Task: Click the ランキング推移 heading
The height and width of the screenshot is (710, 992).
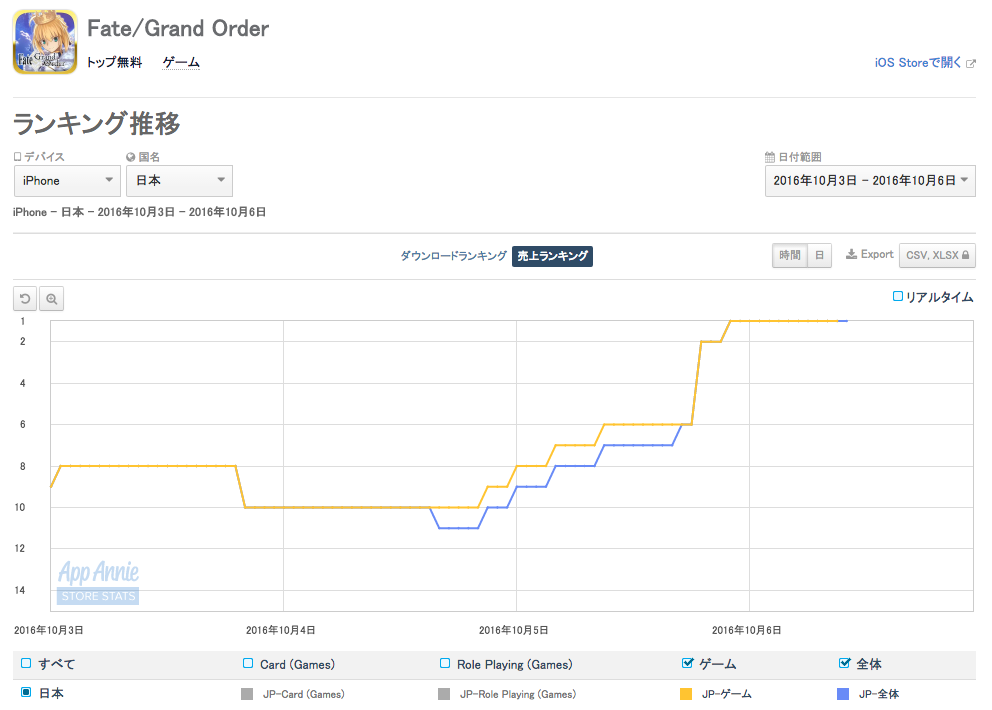Action: (97, 123)
